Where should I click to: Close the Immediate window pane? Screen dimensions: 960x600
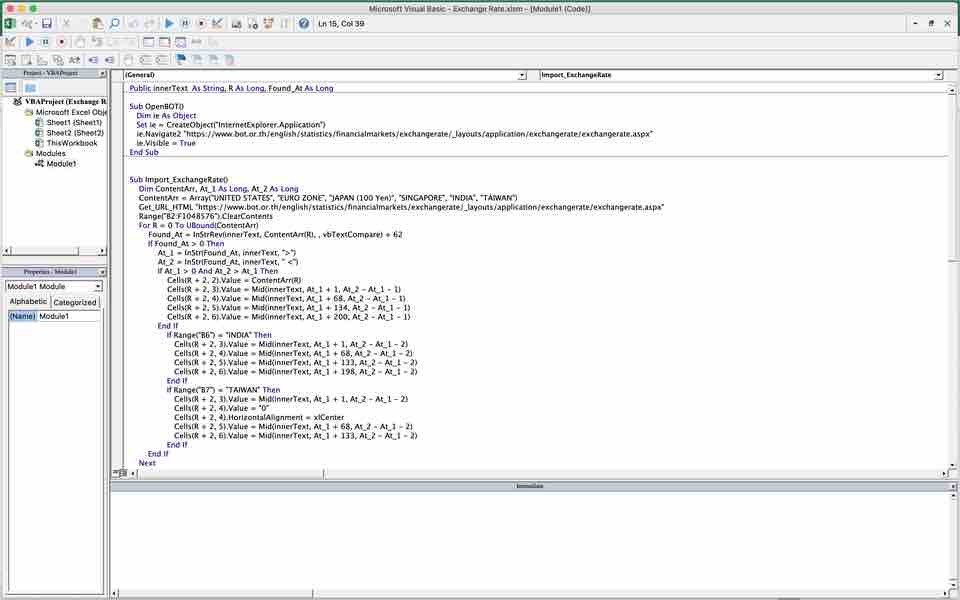953,486
